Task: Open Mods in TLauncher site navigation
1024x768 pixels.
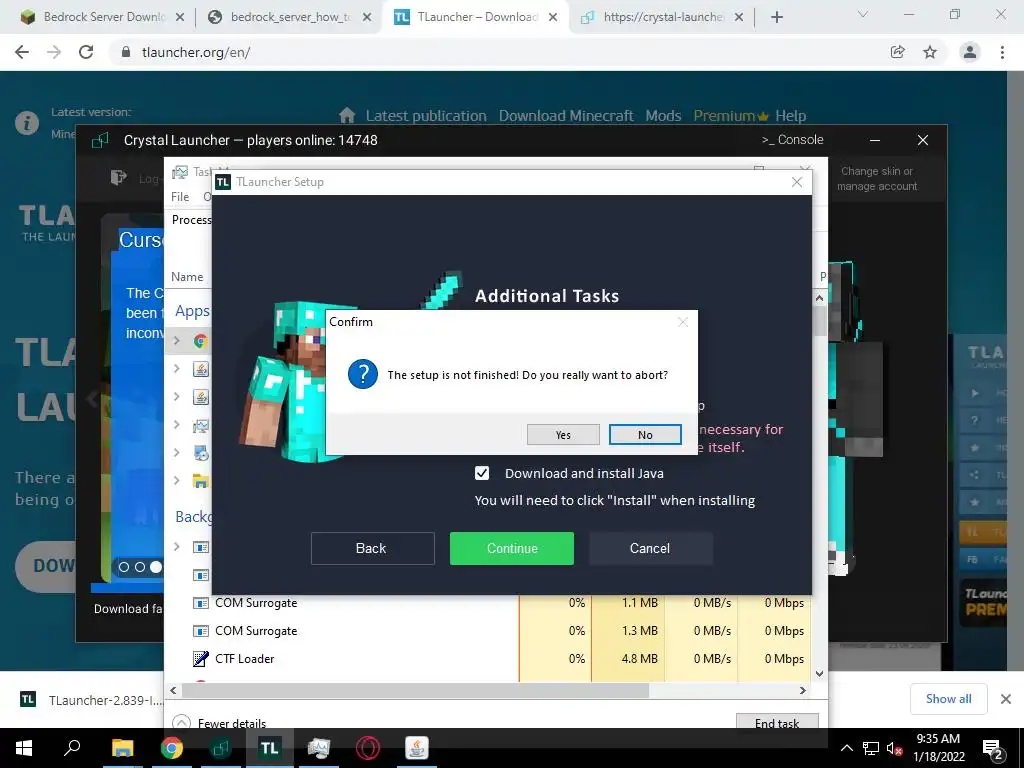Action: tap(664, 116)
